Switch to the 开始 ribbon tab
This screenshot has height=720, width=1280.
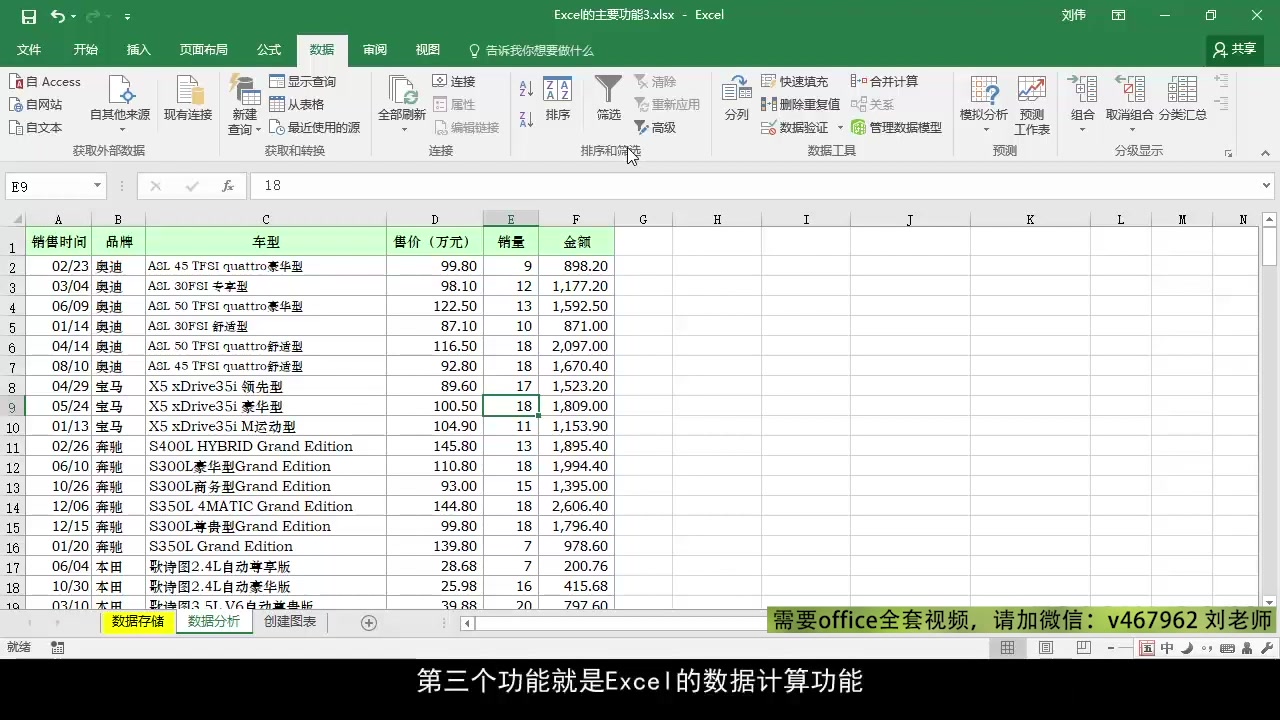(86, 50)
